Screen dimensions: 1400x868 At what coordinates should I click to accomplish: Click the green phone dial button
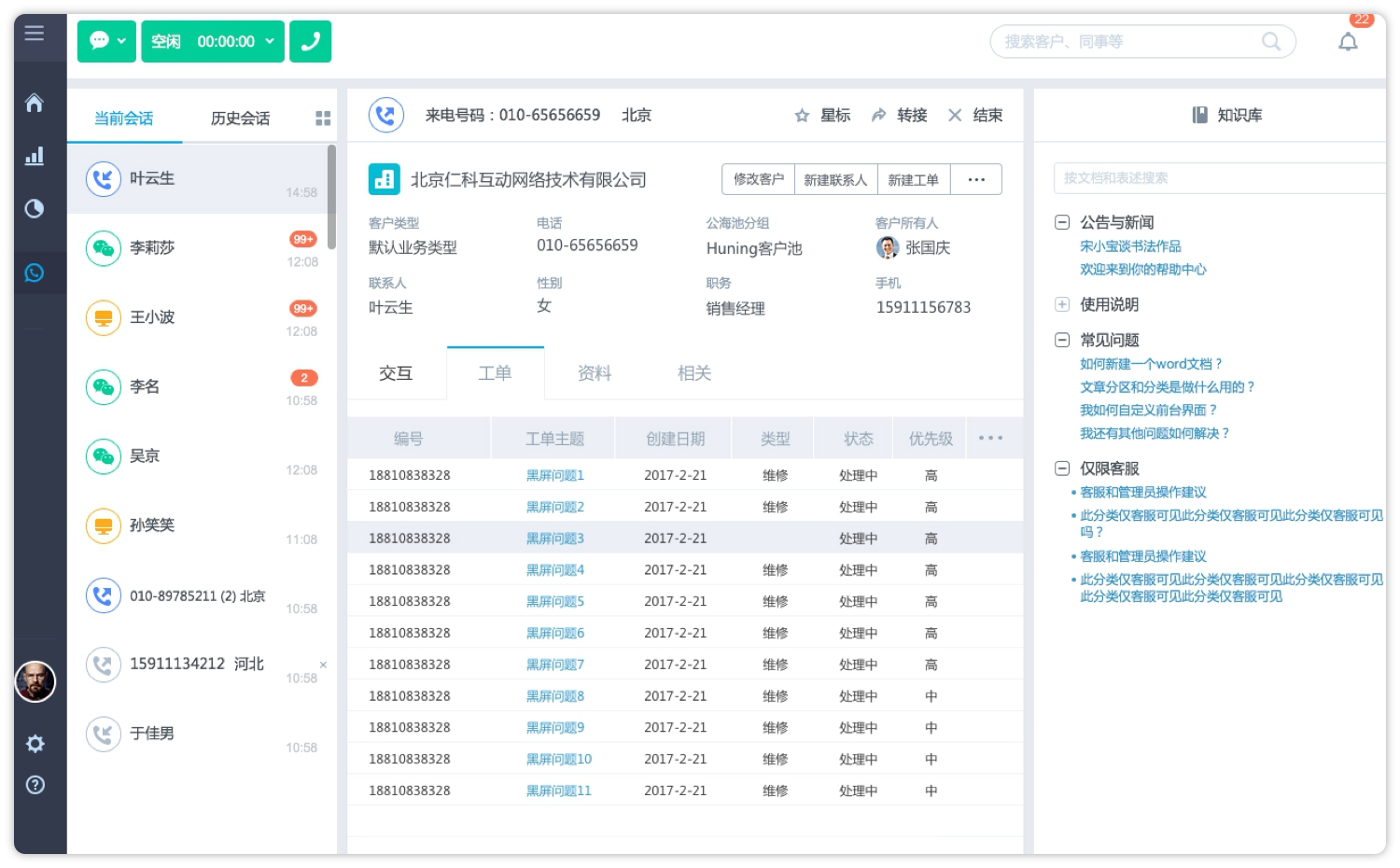click(311, 41)
